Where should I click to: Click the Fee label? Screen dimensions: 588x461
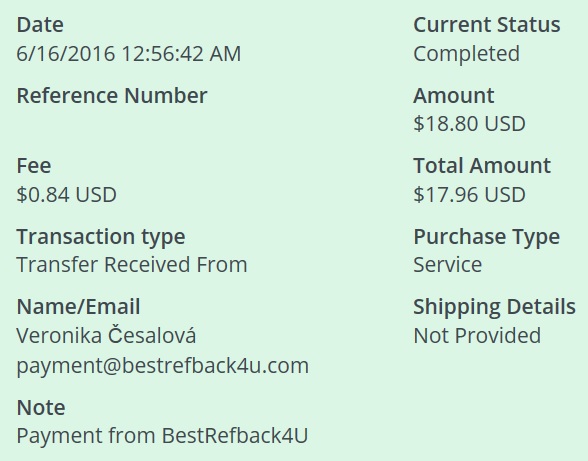click(x=34, y=166)
